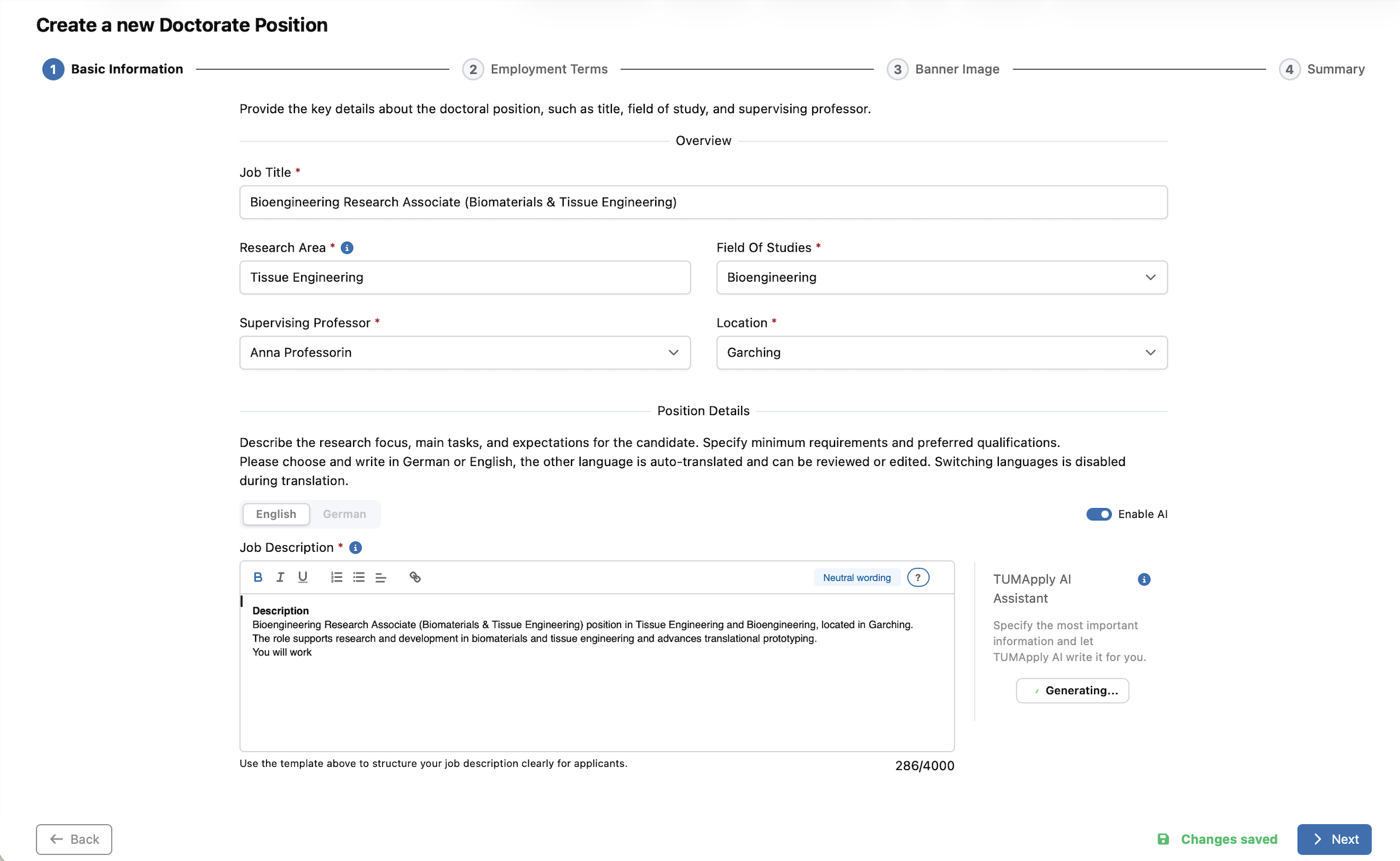Expand the Supervising Professor dropdown
The image size is (1400, 861).
pyautogui.click(x=465, y=352)
